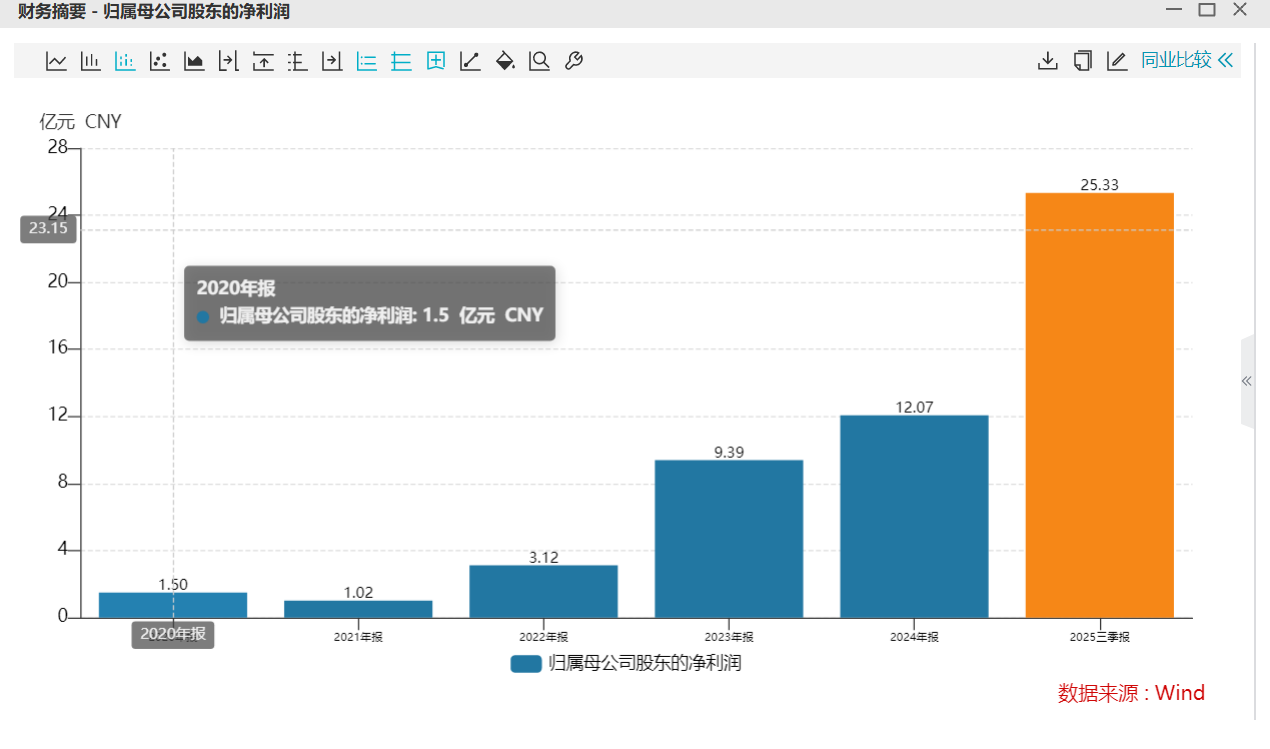Add a trend line via toolbar icon
Image resolution: width=1270 pixels, height=749 pixels.
click(470, 61)
